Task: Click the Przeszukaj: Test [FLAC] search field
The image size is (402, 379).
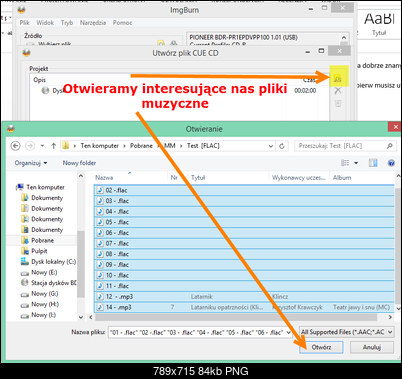Action: point(345,146)
